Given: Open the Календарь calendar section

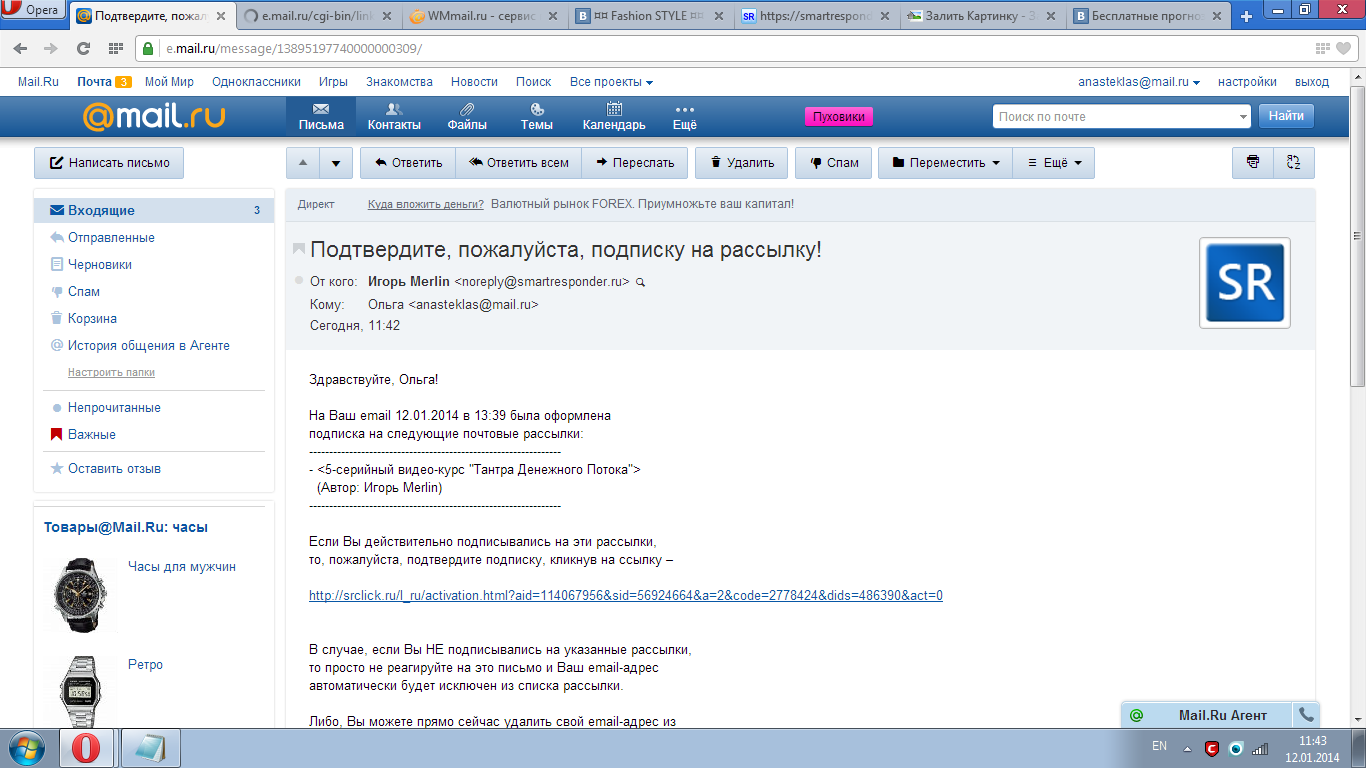Looking at the screenshot, I should 614,117.
